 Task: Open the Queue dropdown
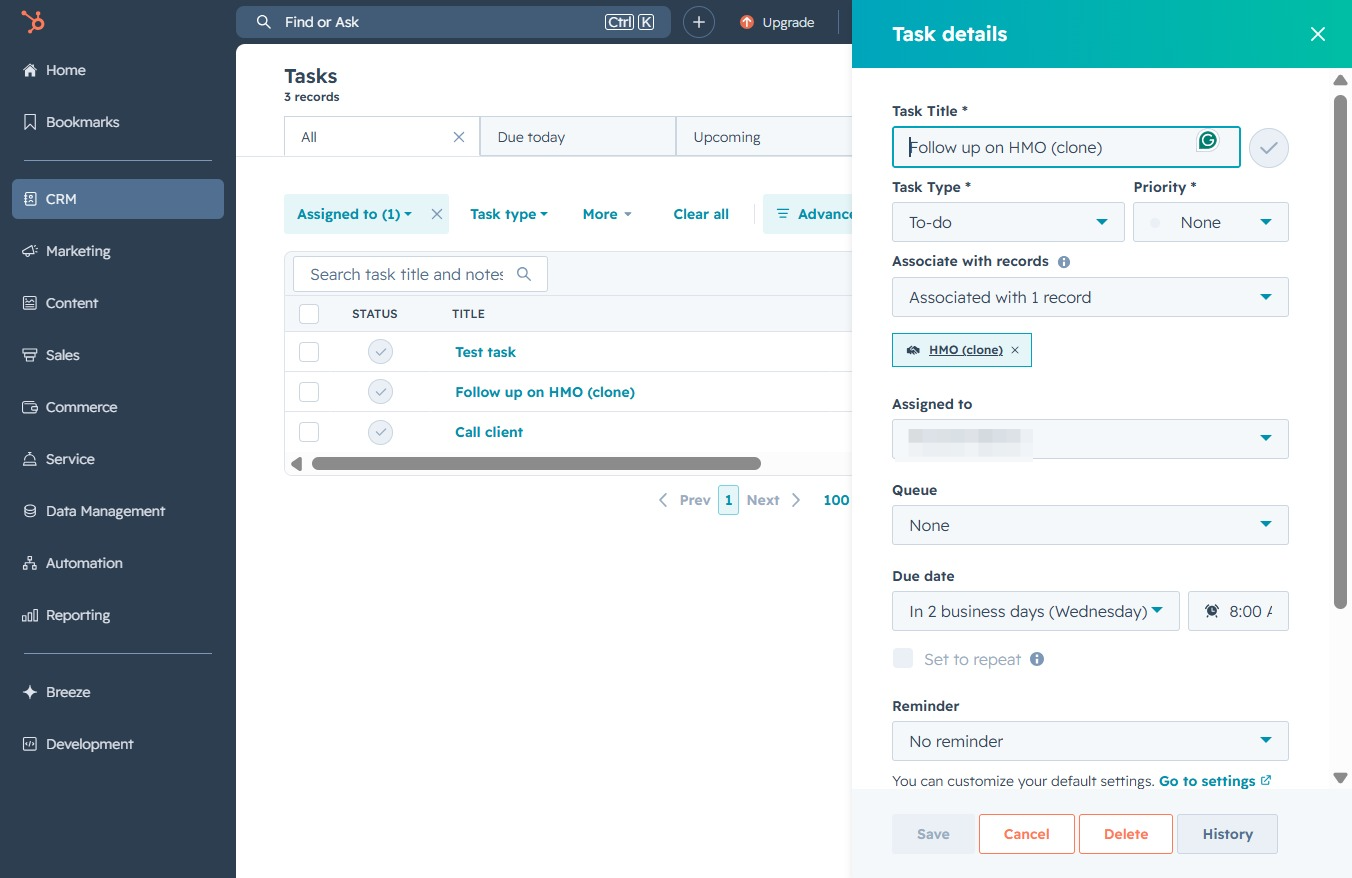coord(1090,525)
